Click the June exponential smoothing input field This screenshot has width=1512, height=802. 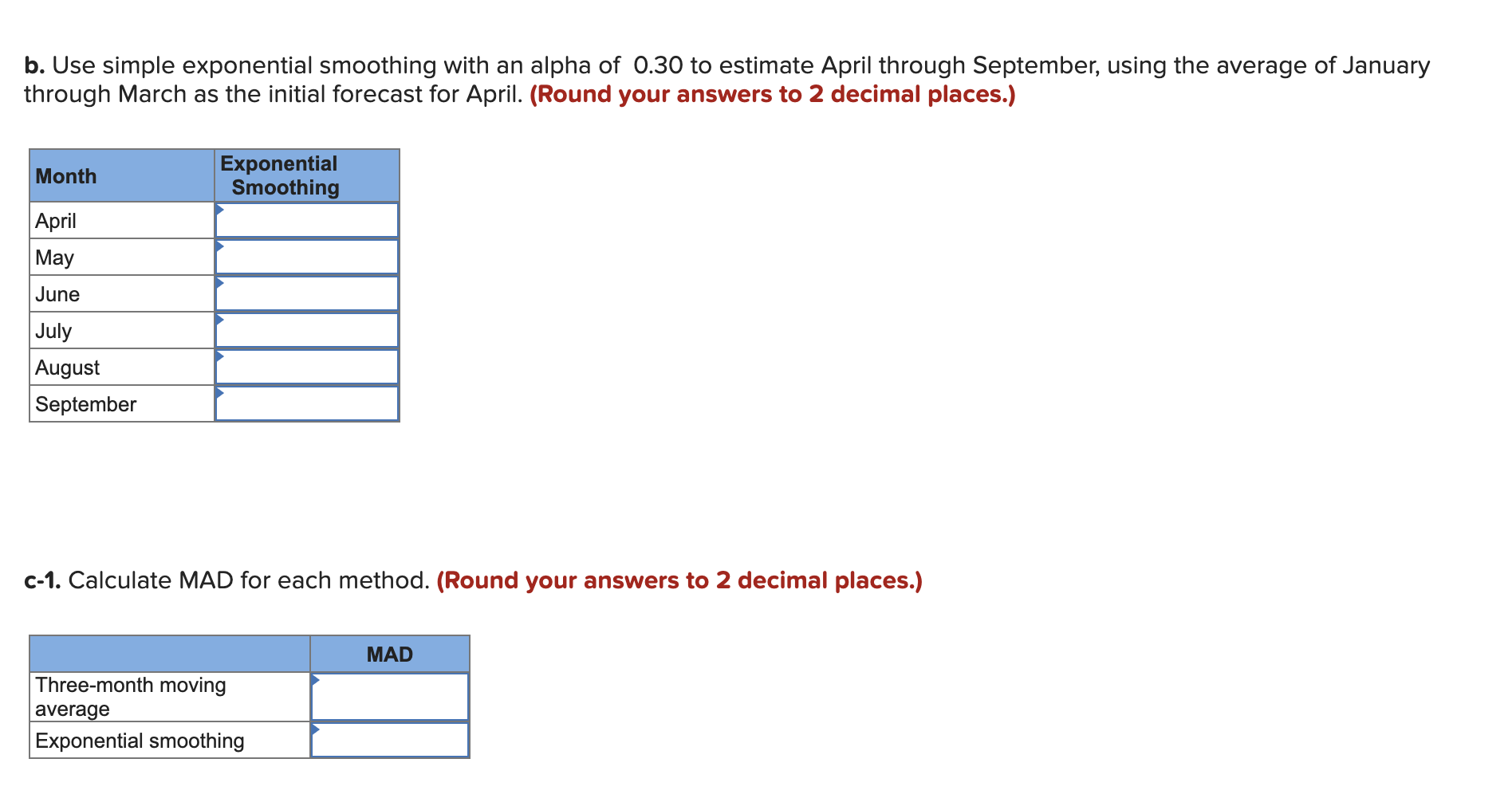[307, 292]
